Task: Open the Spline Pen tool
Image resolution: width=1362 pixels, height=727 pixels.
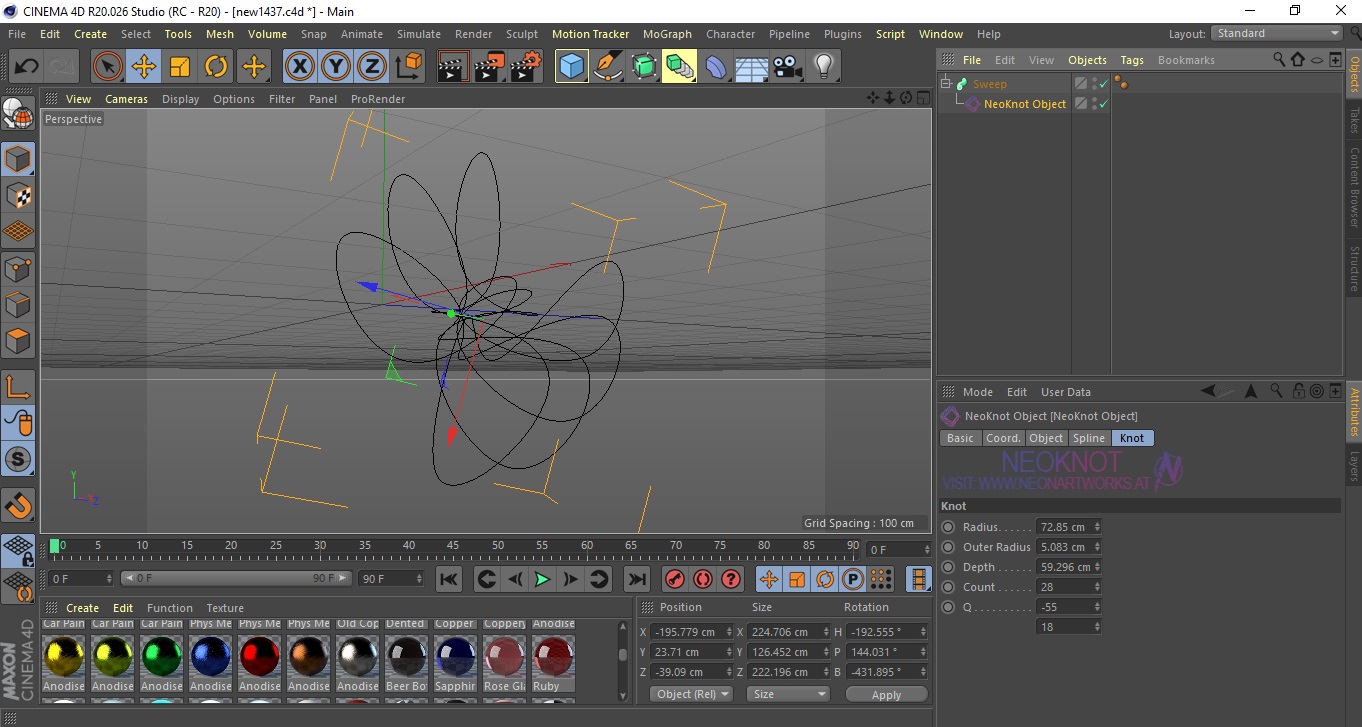Action: coord(608,67)
